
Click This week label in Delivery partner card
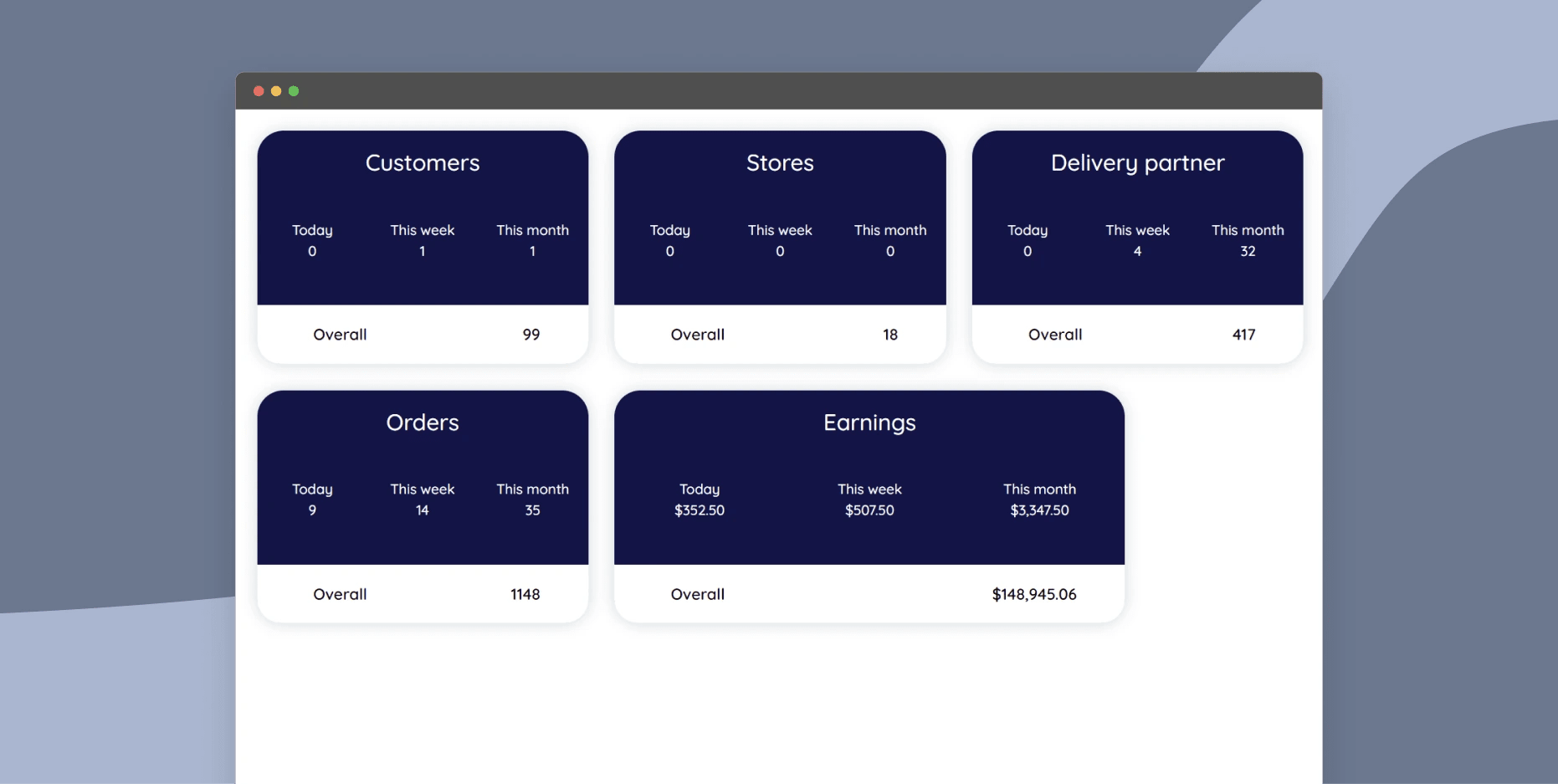(x=1137, y=230)
